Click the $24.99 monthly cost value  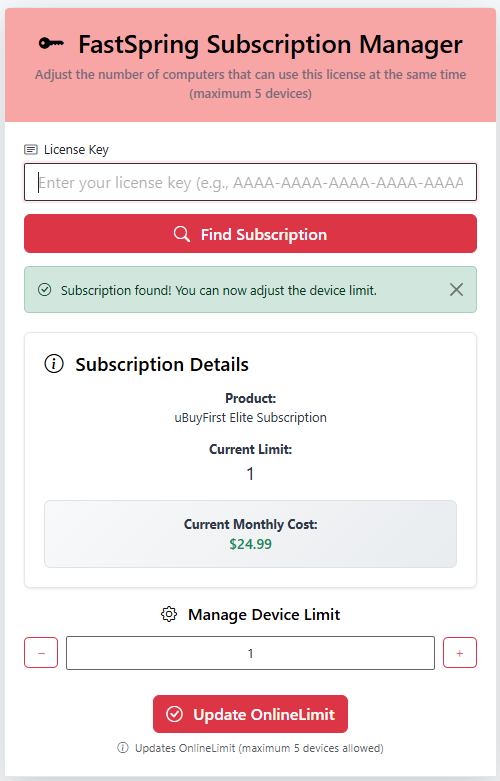(250, 544)
